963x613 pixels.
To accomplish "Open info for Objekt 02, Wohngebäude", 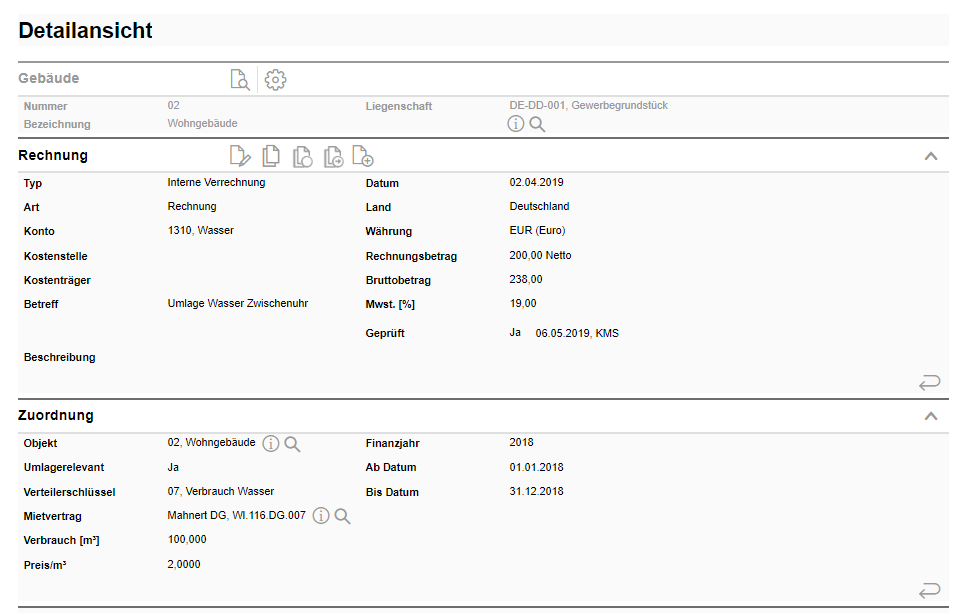I will coord(270,443).
